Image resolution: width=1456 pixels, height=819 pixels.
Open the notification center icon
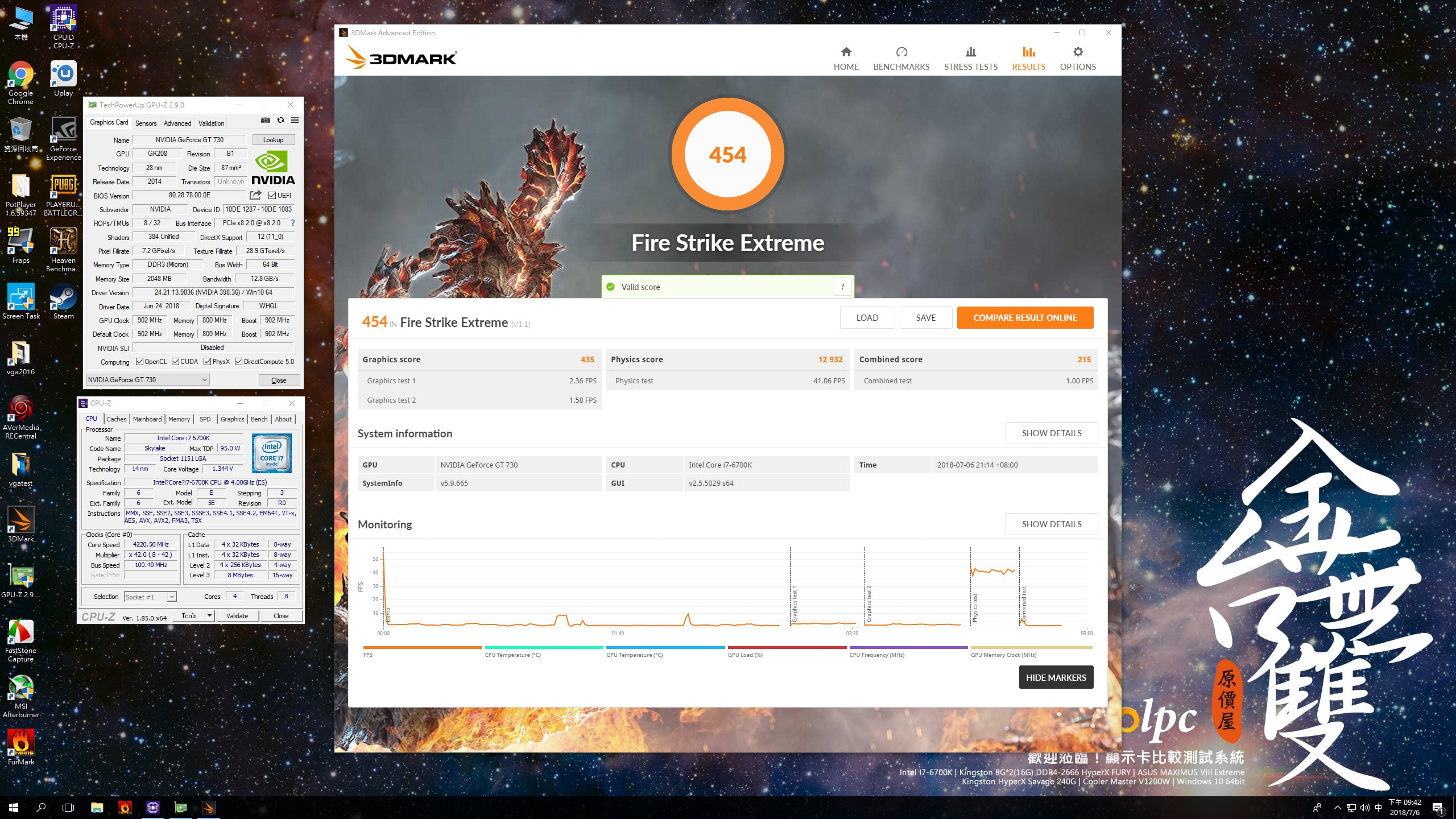tap(1437, 808)
